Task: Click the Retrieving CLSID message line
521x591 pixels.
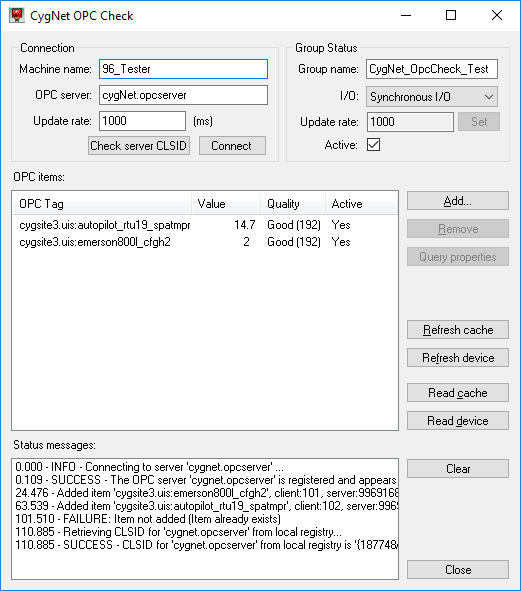Action: coord(178,532)
